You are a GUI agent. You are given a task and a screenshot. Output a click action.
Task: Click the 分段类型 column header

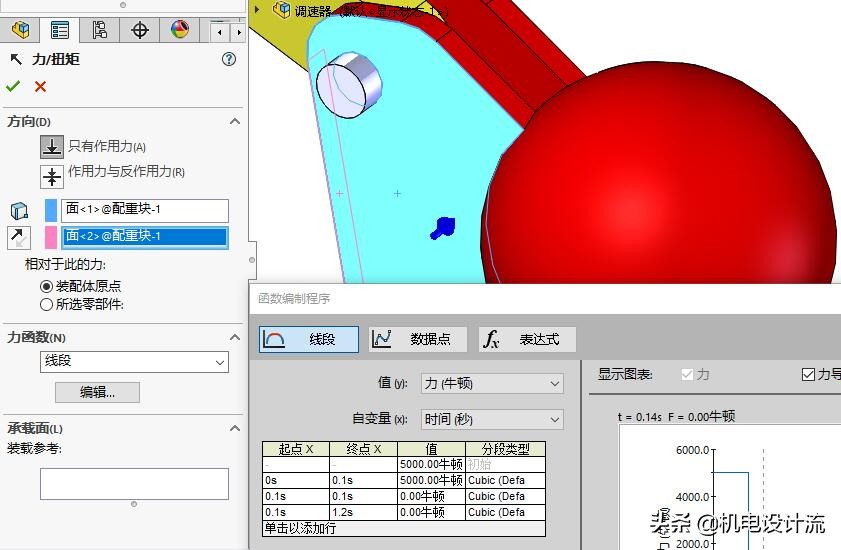[505, 449]
